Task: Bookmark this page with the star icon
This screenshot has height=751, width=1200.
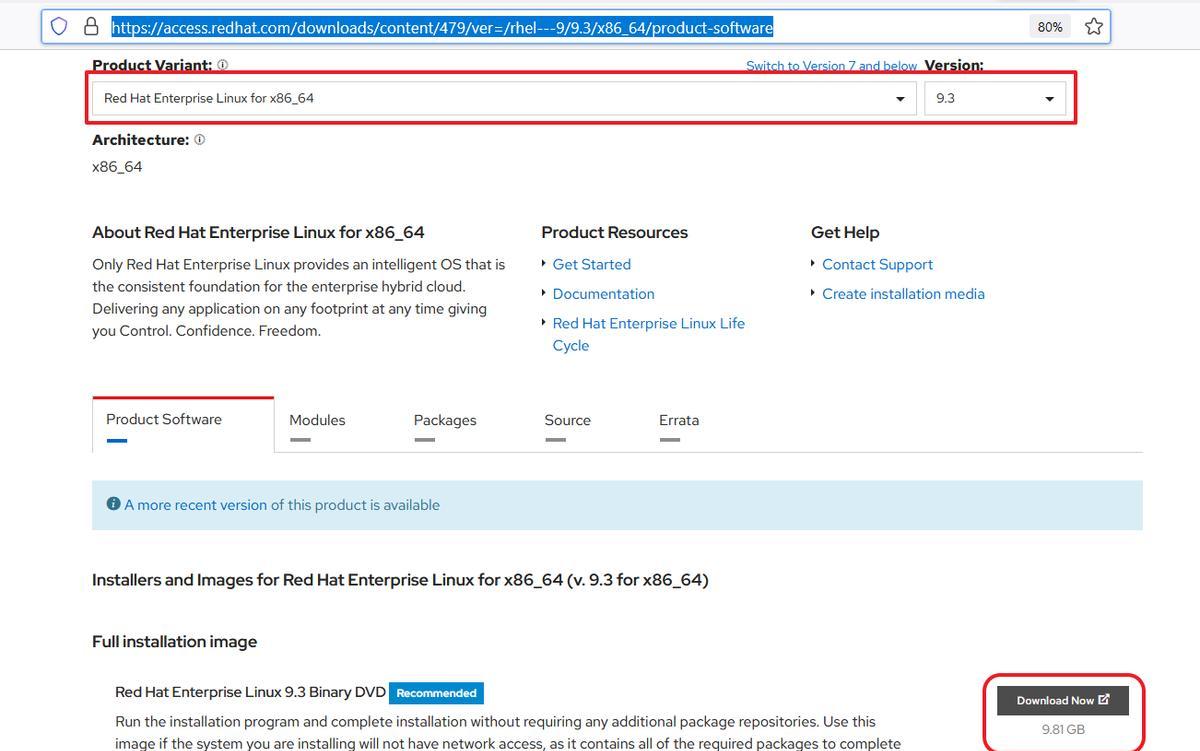Action: click(x=1094, y=27)
